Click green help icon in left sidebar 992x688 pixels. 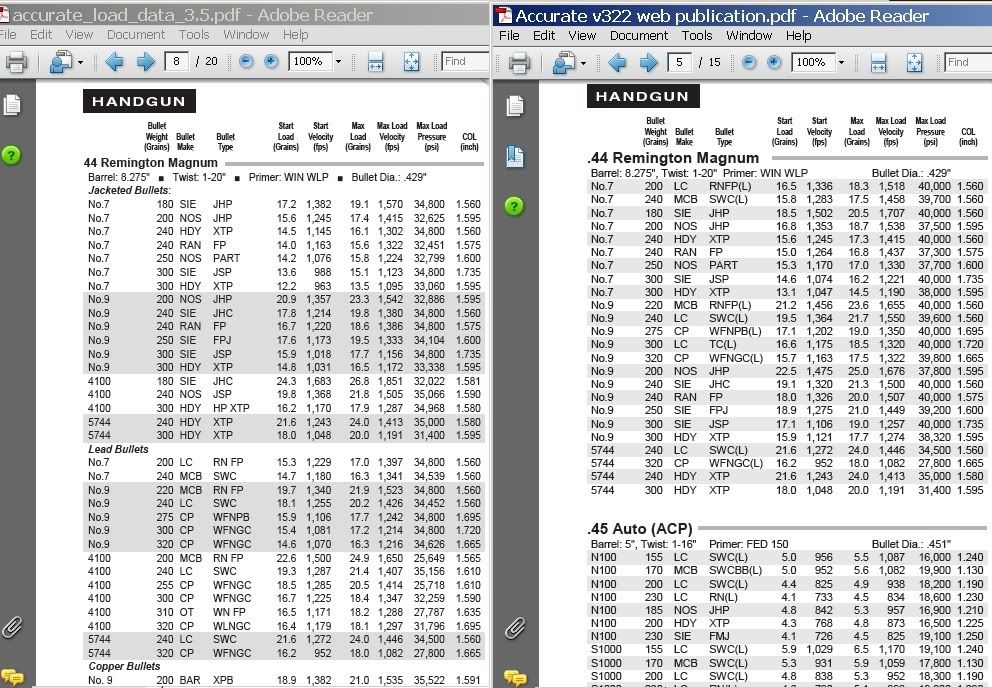11,155
